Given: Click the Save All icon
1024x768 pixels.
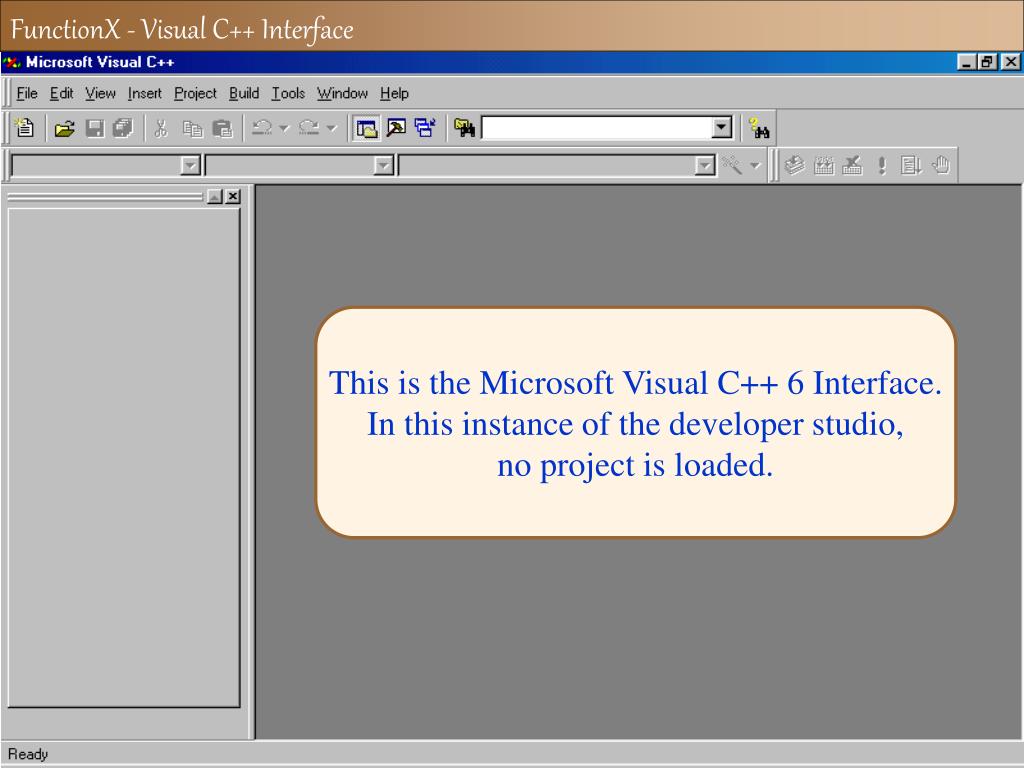Looking at the screenshot, I should pyautogui.click(x=123, y=128).
